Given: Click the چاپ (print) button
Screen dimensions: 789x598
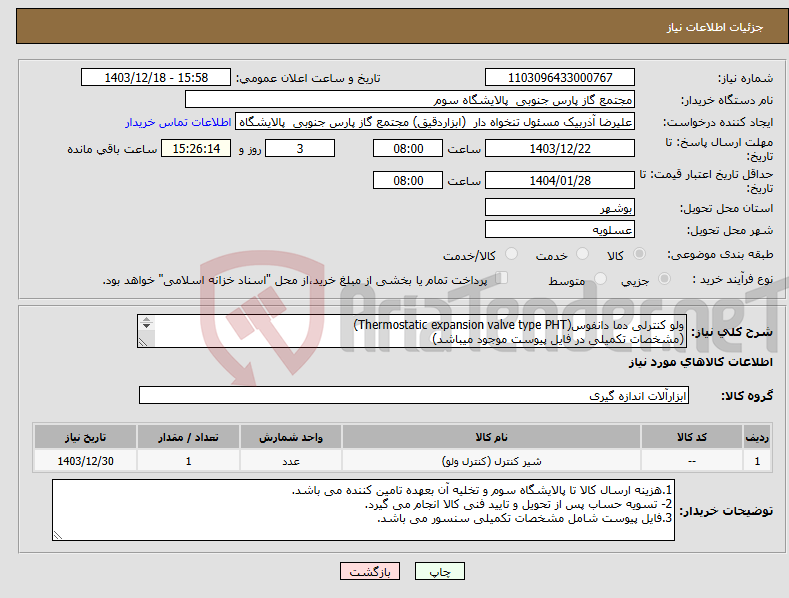Looking at the screenshot, I should [x=439, y=571].
